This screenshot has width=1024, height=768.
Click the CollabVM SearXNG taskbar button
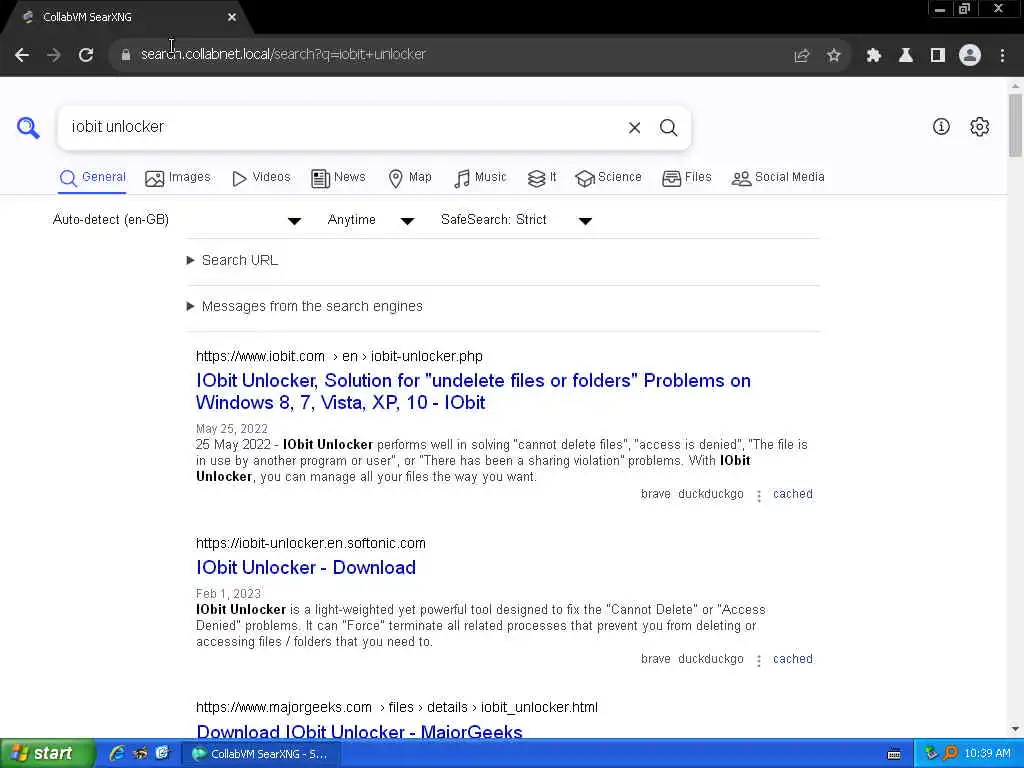(x=260, y=754)
